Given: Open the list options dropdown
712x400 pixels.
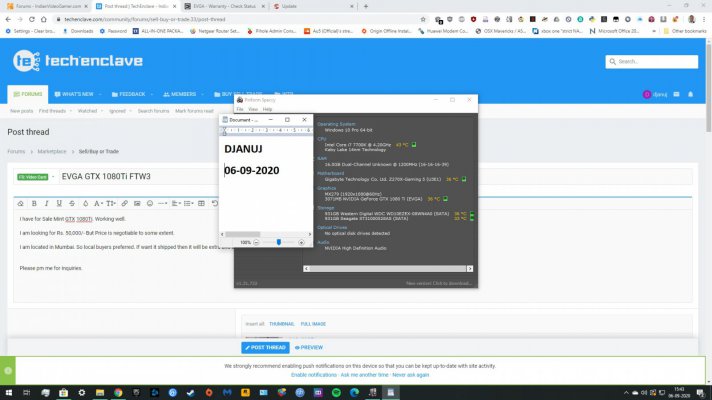Looking at the screenshot, I should click(188, 203).
